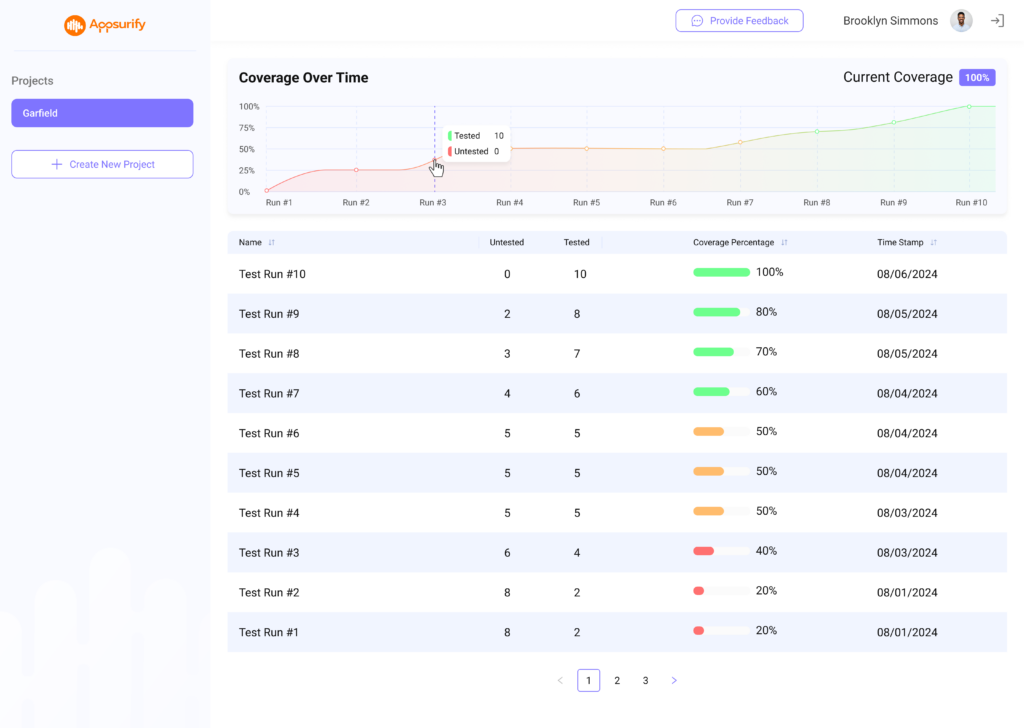Open the Test Run #2 row name

tap(269, 593)
